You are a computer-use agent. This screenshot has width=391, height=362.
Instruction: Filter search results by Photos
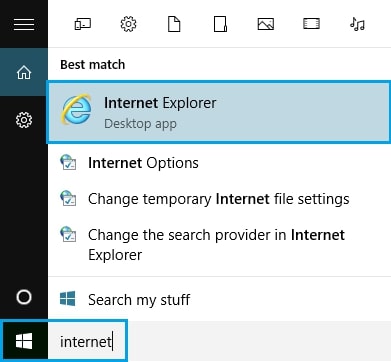pyautogui.click(x=266, y=24)
